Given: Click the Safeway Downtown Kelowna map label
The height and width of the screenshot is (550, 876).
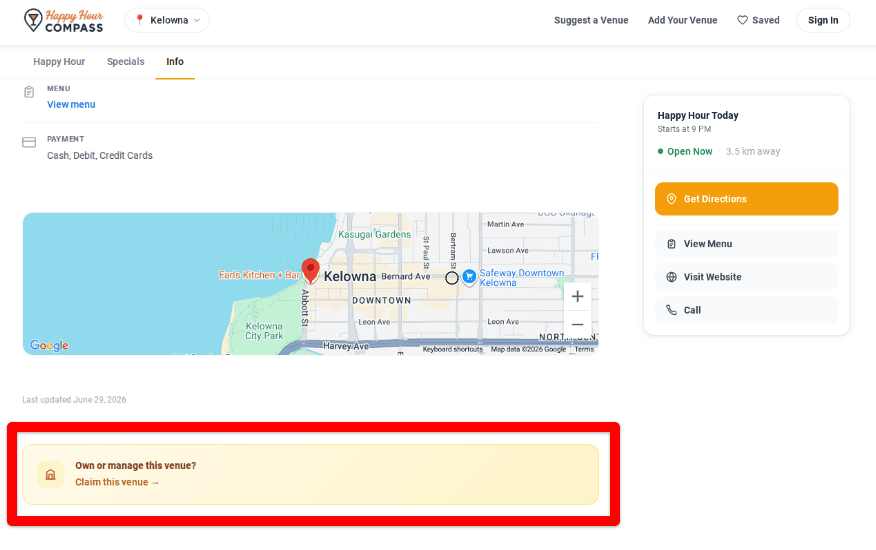Looking at the screenshot, I should (522, 278).
